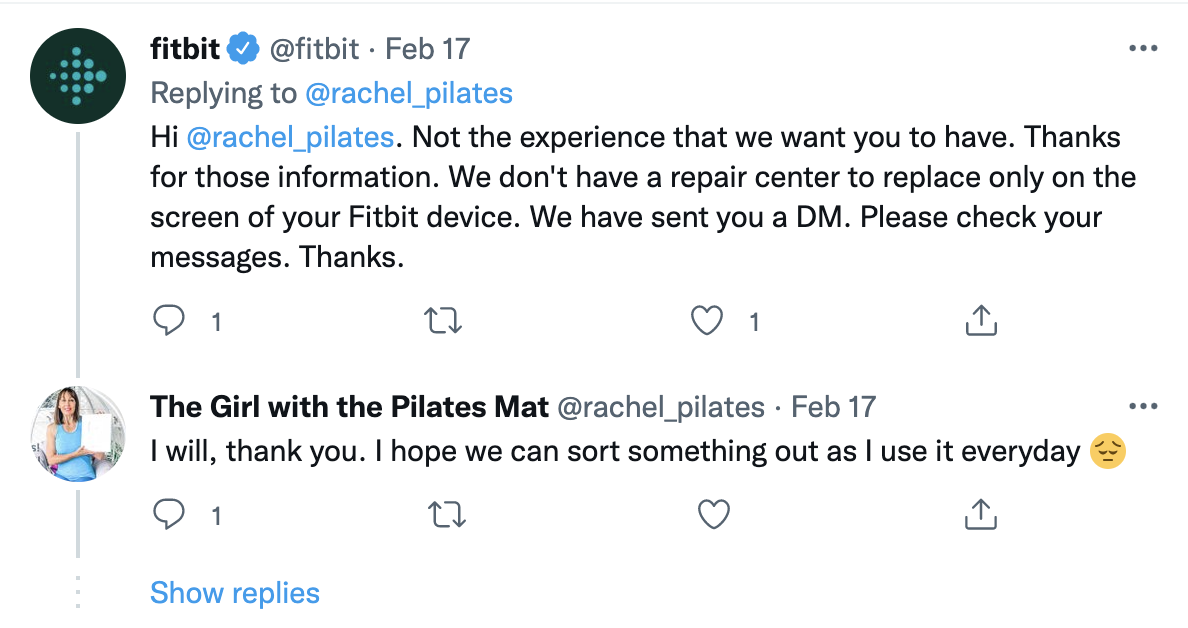This screenshot has width=1188, height=628.
Task: Reply to rachel_pilates' tweet
Action: (170, 514)
